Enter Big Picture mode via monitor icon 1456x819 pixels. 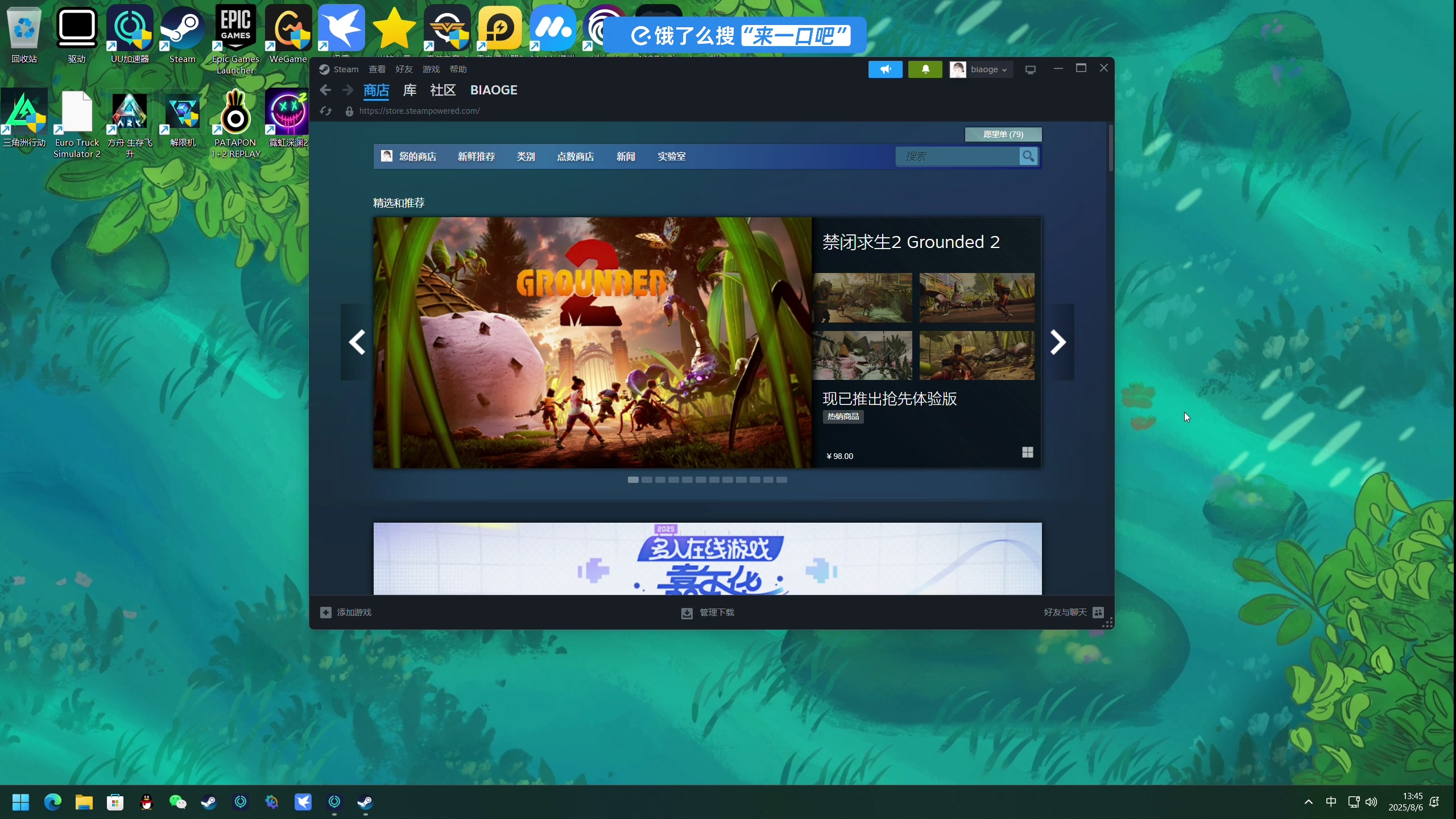pyautogui.click(x=1031, y=69)
